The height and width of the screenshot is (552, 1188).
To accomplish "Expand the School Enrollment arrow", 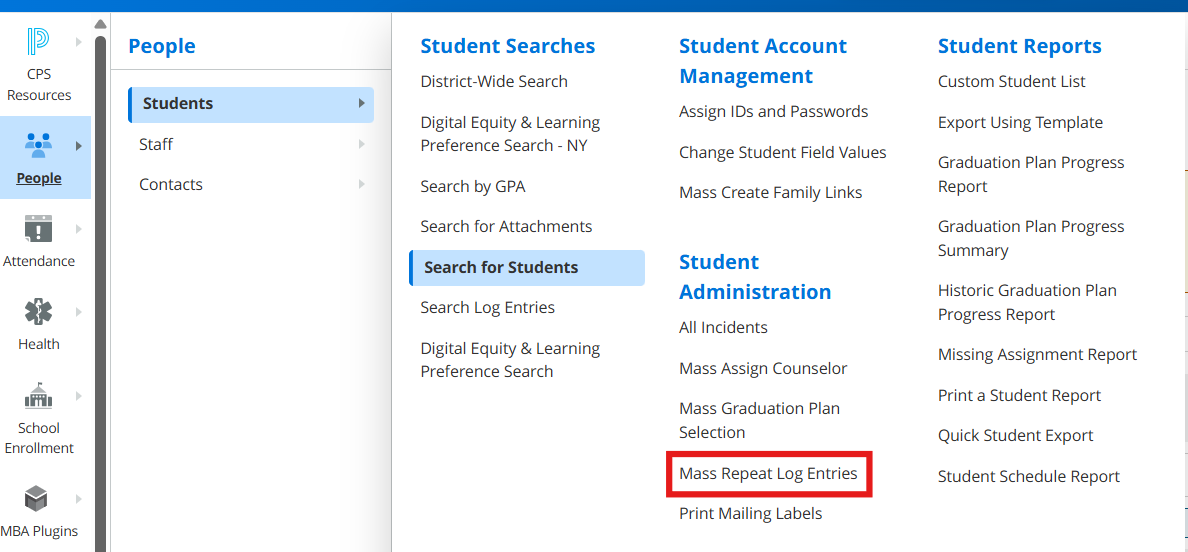I will coord(79,395).
